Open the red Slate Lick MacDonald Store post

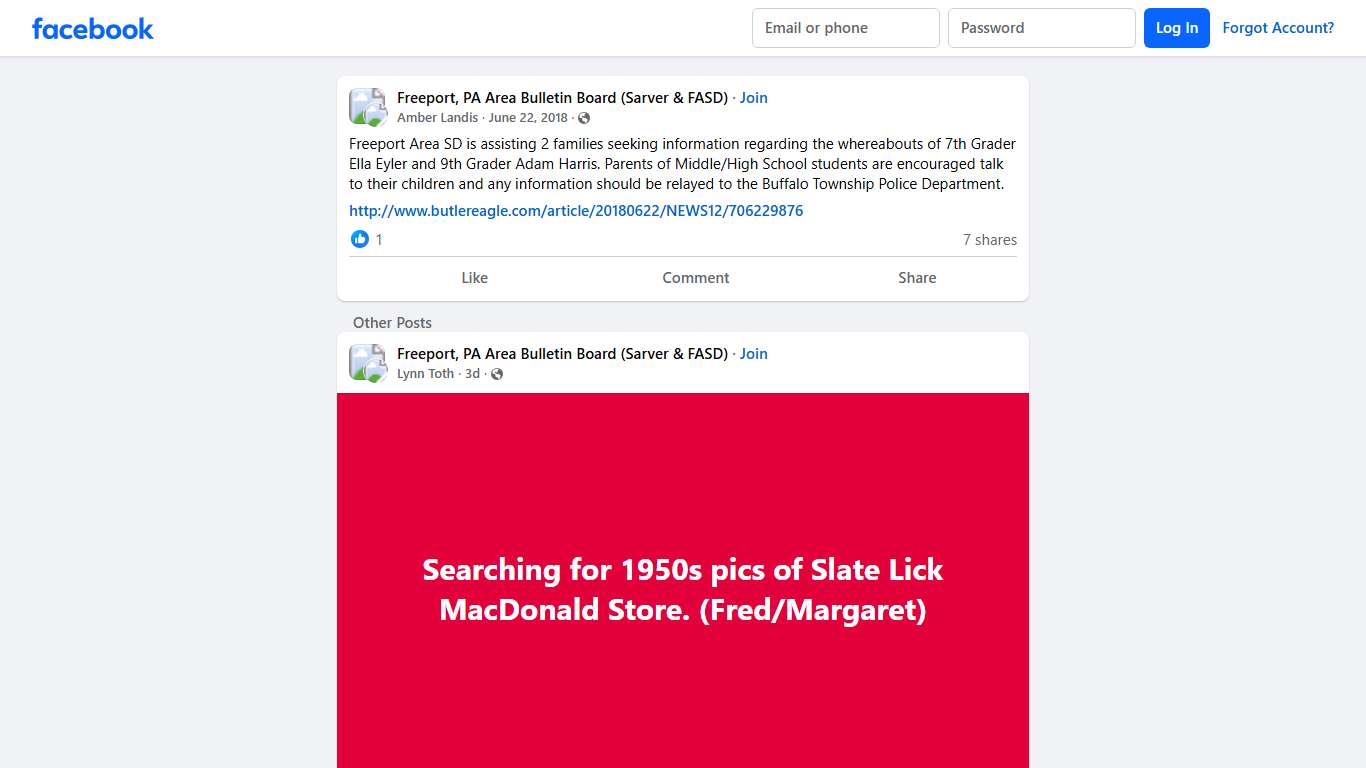[683, 589]
